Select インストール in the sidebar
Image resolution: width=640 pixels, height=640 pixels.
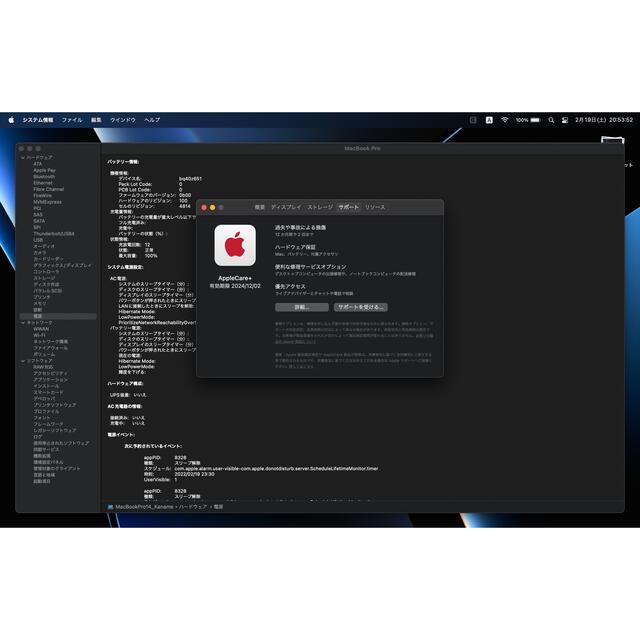pos(46,386)
